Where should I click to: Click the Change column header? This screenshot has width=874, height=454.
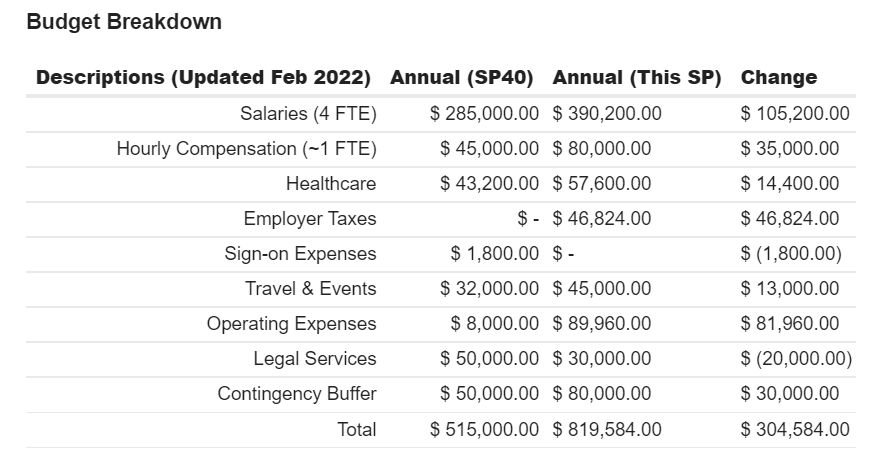(778, 78)
